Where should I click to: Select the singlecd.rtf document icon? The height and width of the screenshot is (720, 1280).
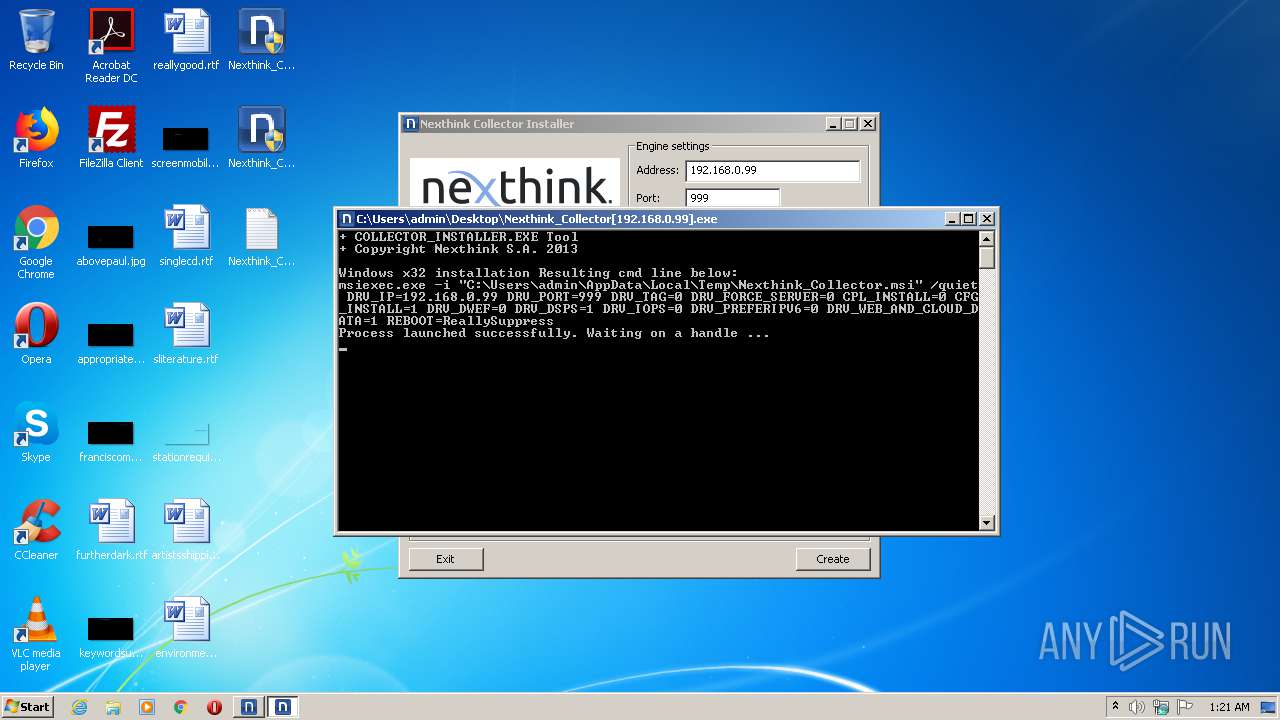click(x=186, y=236)
